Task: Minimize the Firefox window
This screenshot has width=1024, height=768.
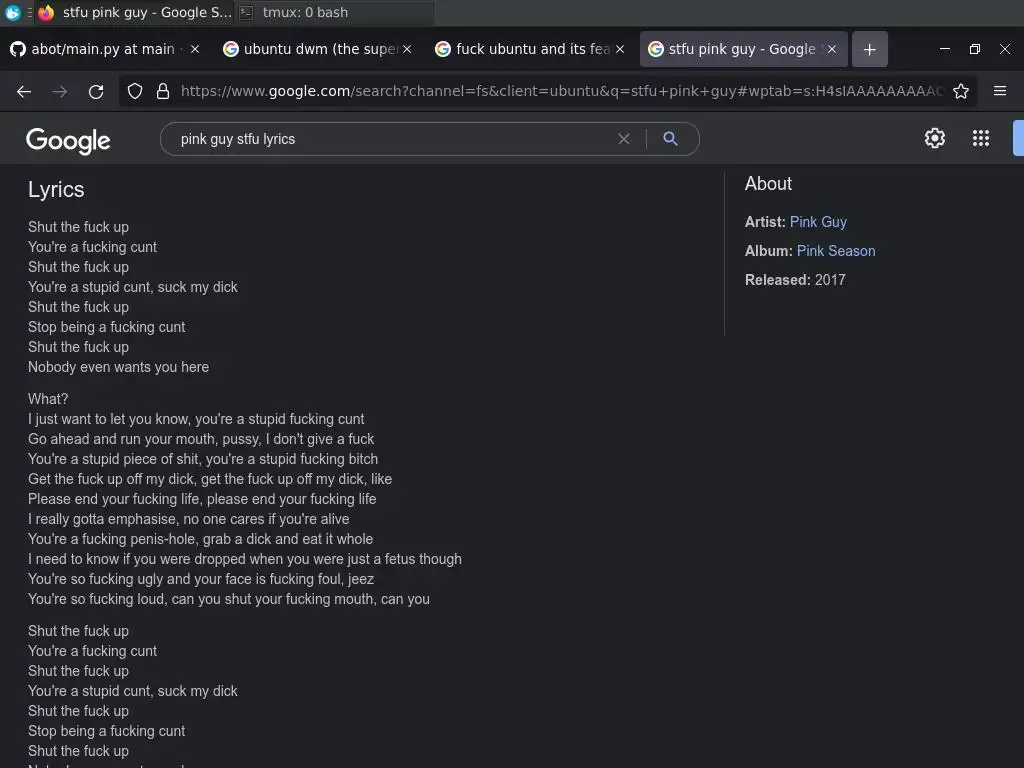Action: 944,49
